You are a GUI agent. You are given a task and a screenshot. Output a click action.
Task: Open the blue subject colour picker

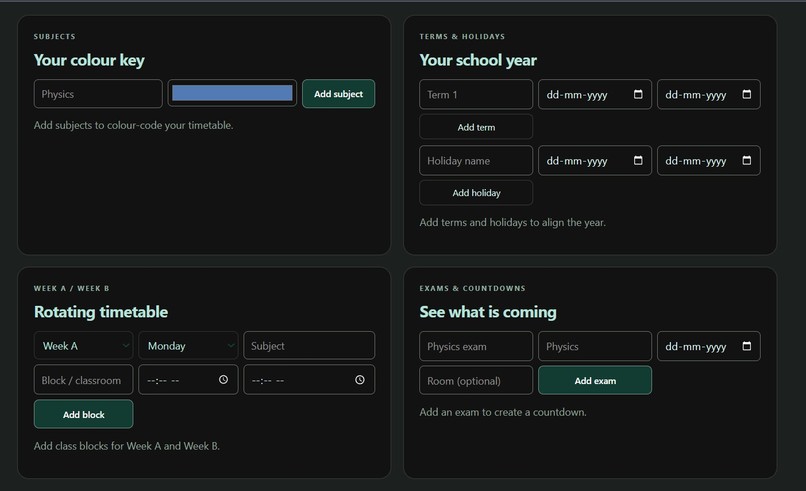coord(232,93)
